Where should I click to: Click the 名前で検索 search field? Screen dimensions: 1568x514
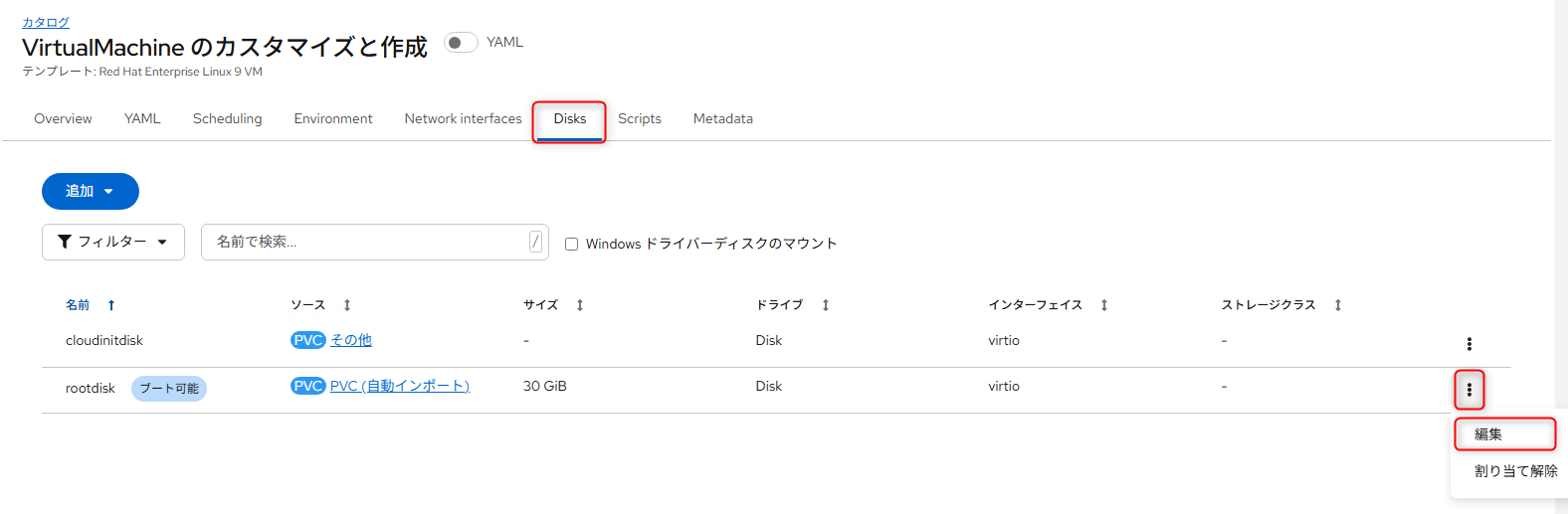pyautogui.click(x=374, y=242)
